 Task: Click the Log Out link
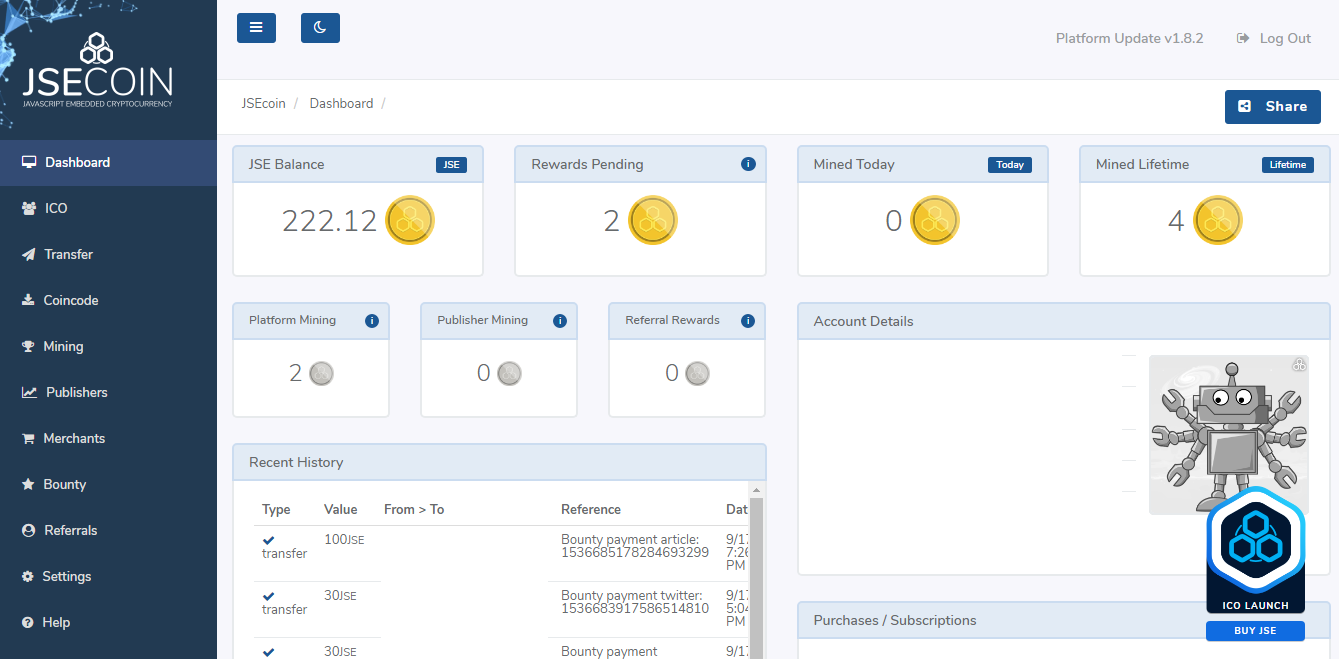tap(1274, 38)
